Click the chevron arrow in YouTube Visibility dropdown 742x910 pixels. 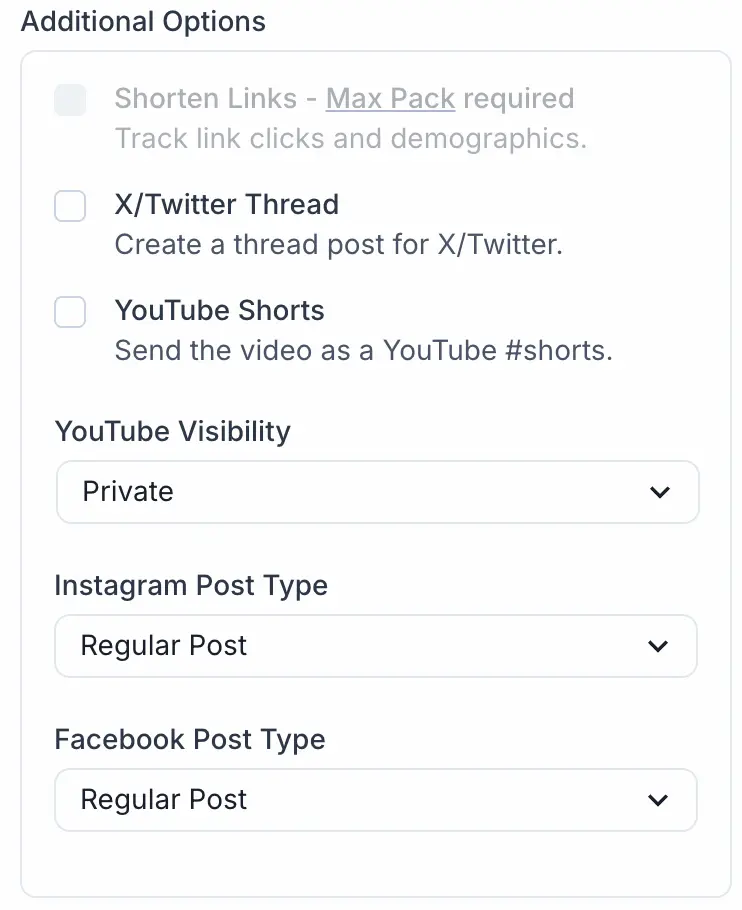pyautogui.click(x=658, y=492)
